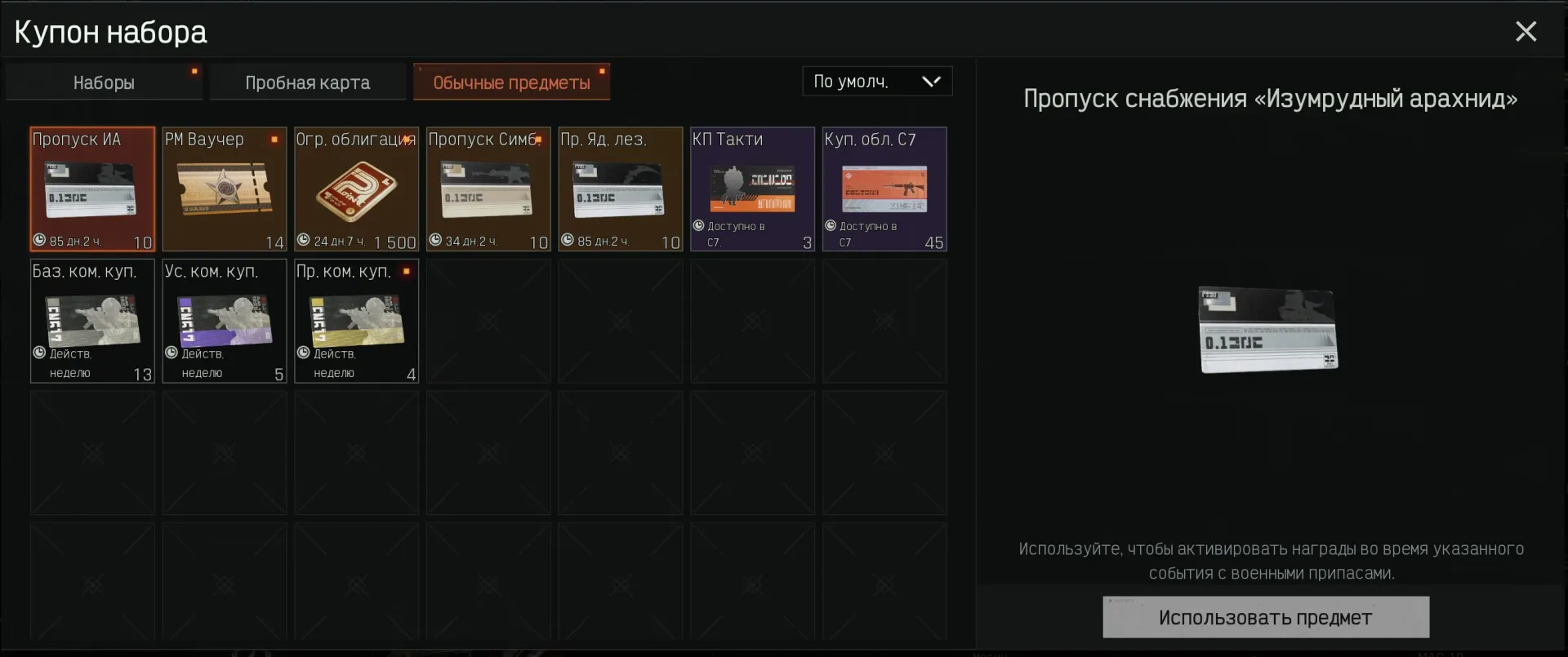Screen dimensions: 1568x657
Task: Select the Куп. обл. С7 coupon item
Action: [884, 189]
